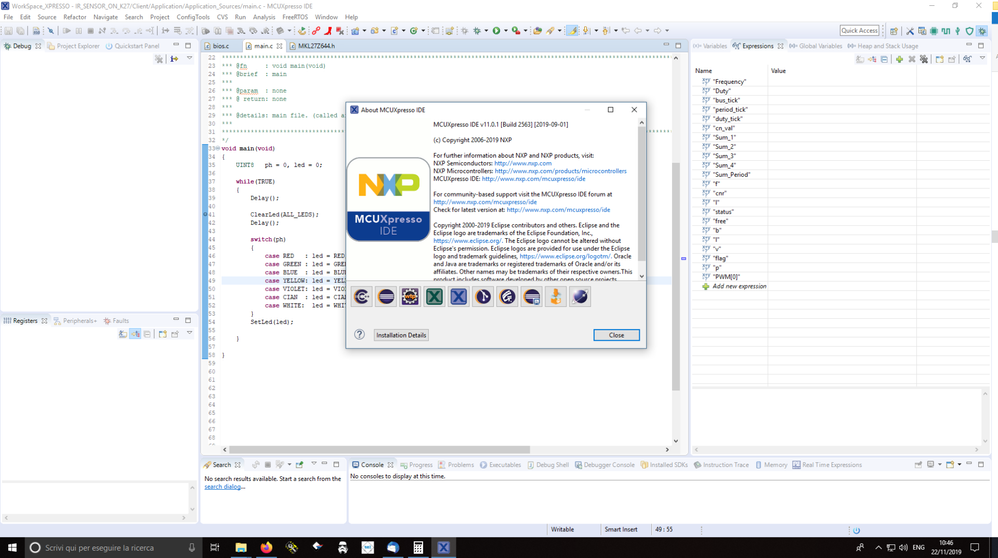Click the Debug perspective bug icon at right
Screen dimensions: 998x558
tap(982, 31)
